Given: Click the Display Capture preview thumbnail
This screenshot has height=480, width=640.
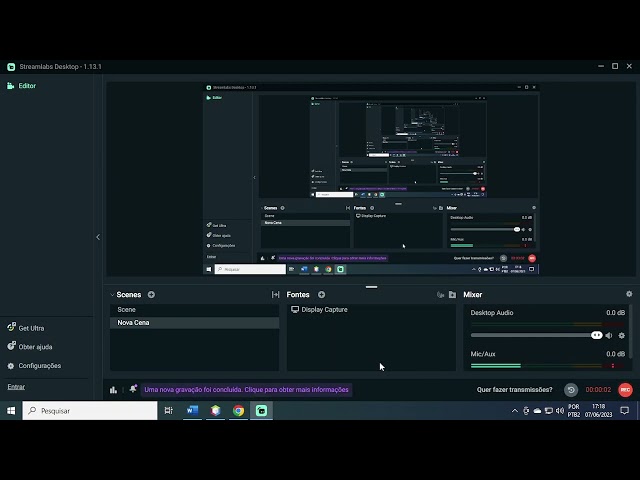Looking at the screenshot, I should [371, 179].
